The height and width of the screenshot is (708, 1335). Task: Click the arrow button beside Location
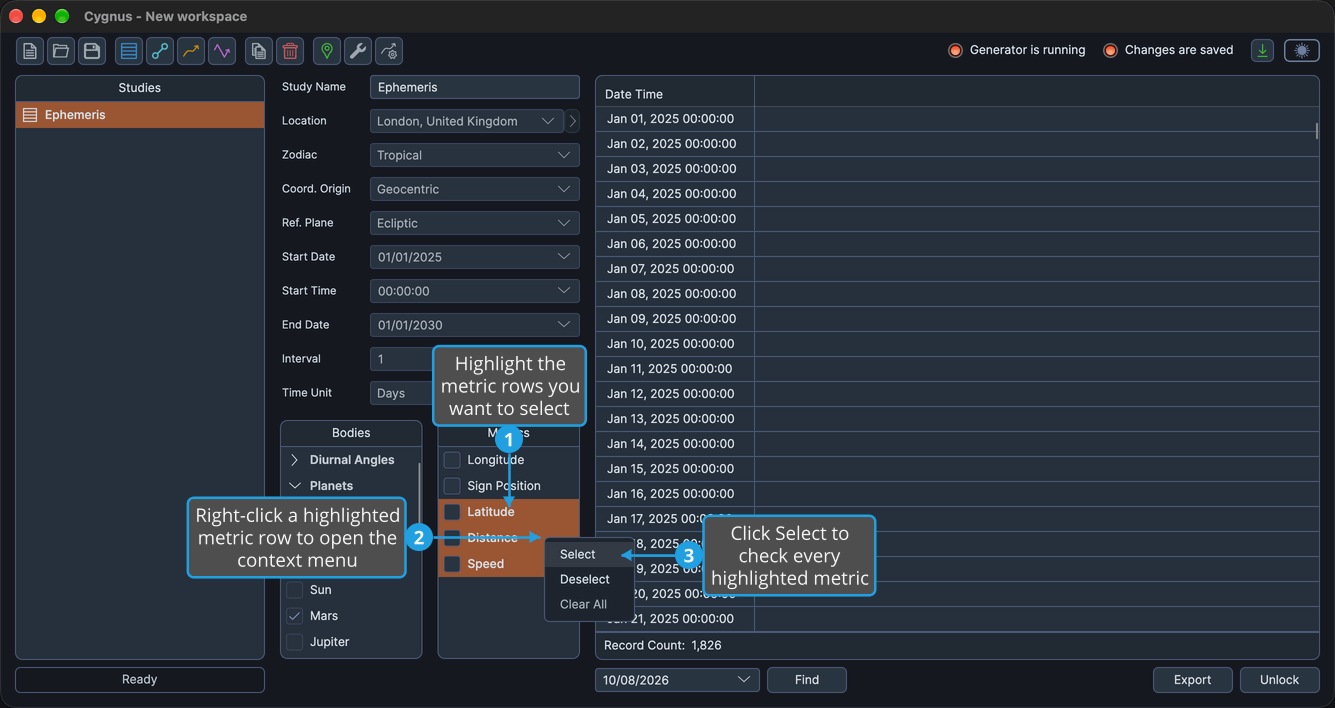[x=572, y=121]
